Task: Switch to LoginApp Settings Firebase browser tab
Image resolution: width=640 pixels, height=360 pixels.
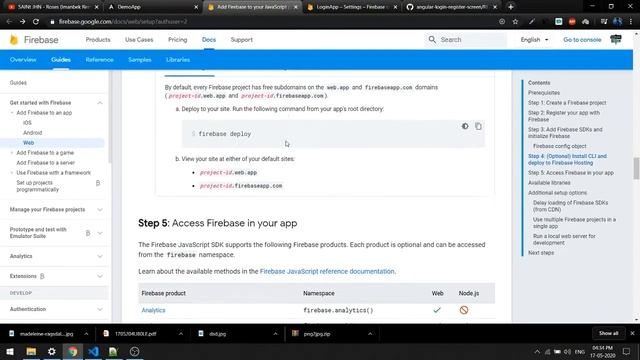Action: point(351,7)
